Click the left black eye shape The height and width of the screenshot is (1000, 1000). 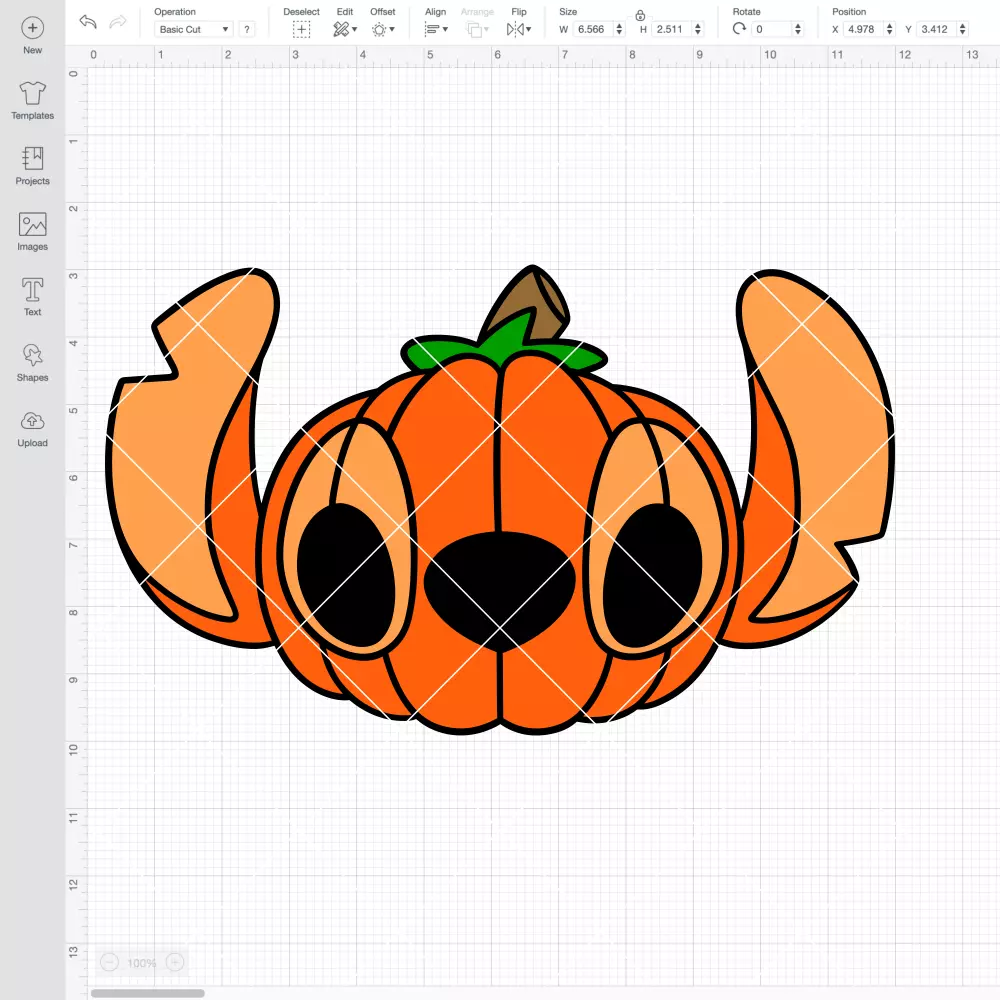pyautogui.click(x=345, y=575)
